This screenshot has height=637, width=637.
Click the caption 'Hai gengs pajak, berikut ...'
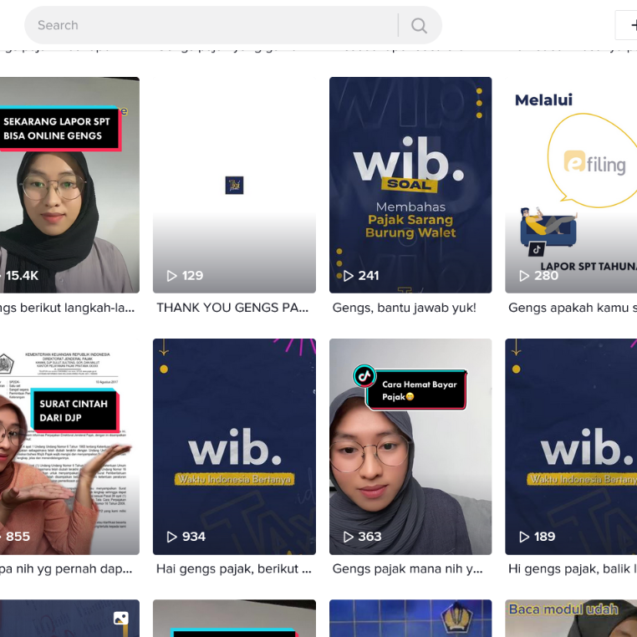[234, 569]
